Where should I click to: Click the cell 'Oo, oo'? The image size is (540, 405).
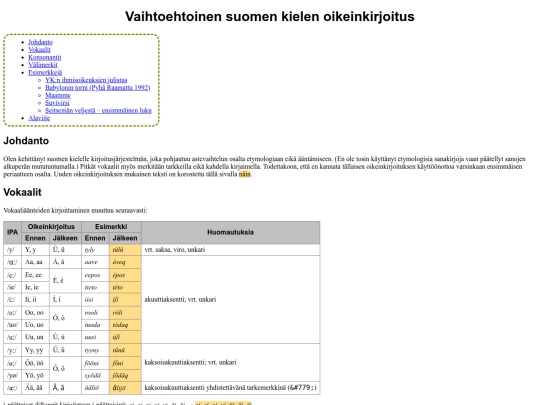pos(35,312)
